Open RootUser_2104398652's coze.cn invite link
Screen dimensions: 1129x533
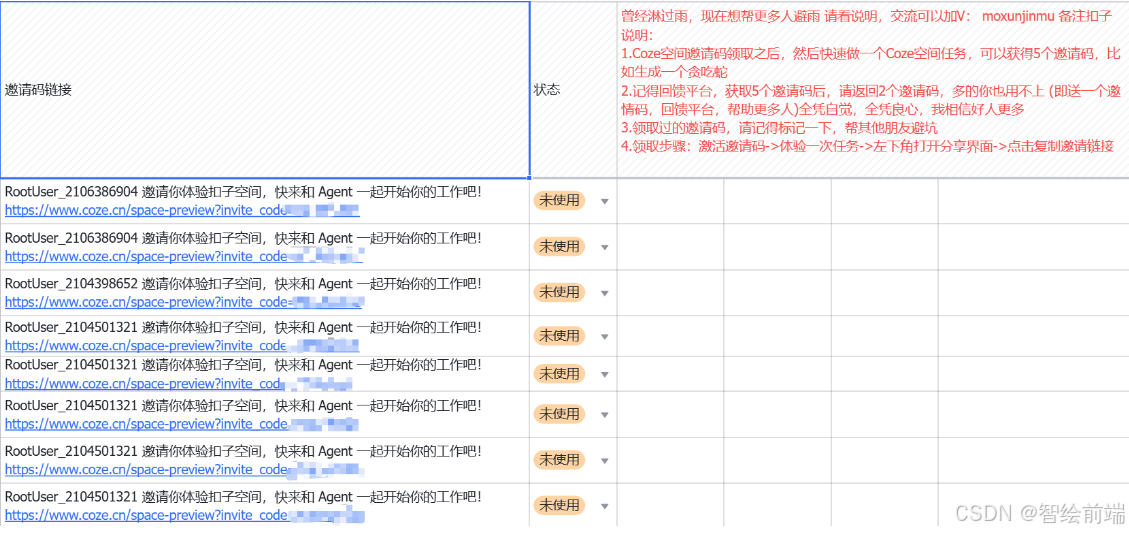point(184,302)
